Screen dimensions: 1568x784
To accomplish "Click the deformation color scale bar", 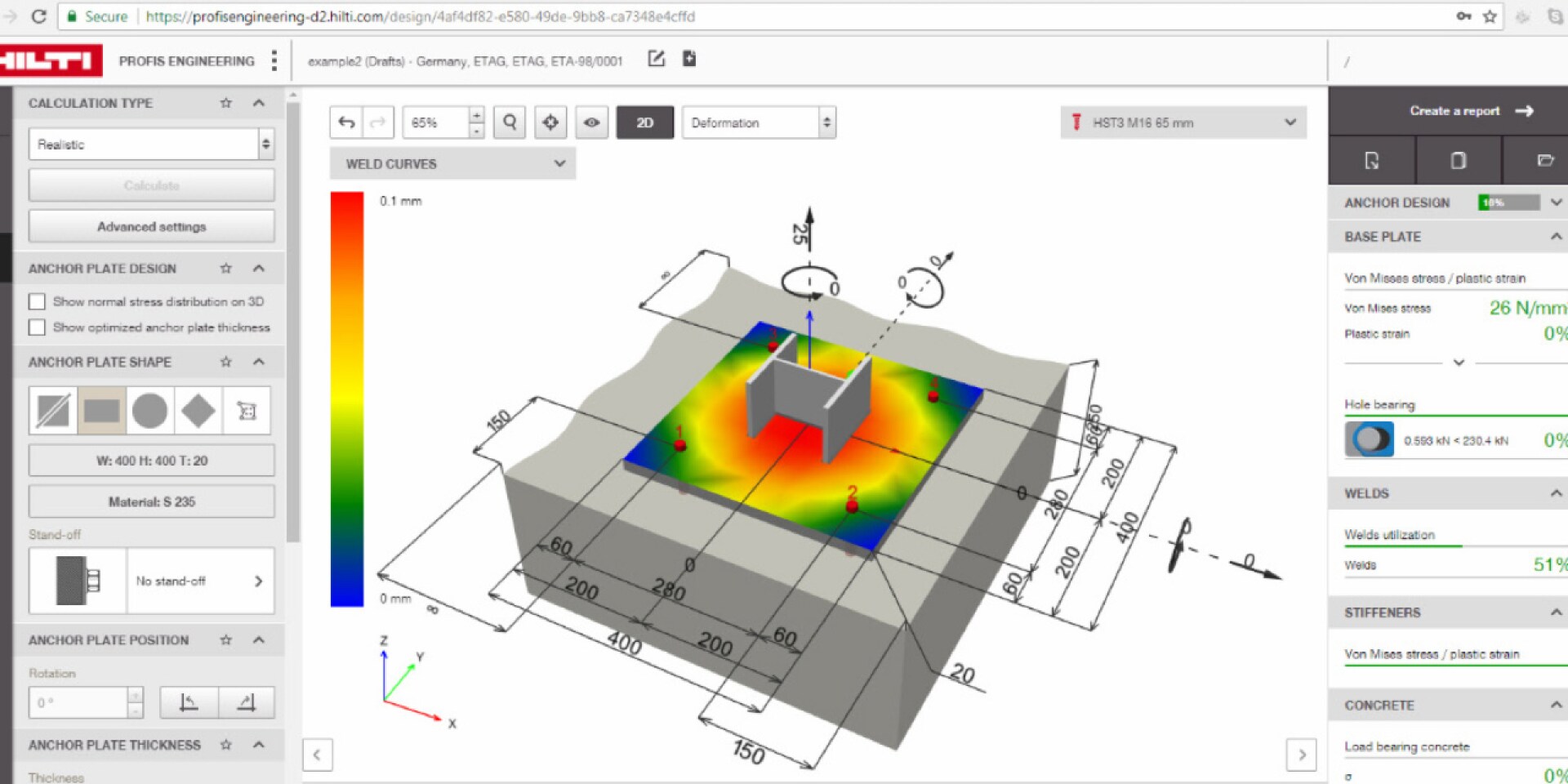I will tap(346, 399).
